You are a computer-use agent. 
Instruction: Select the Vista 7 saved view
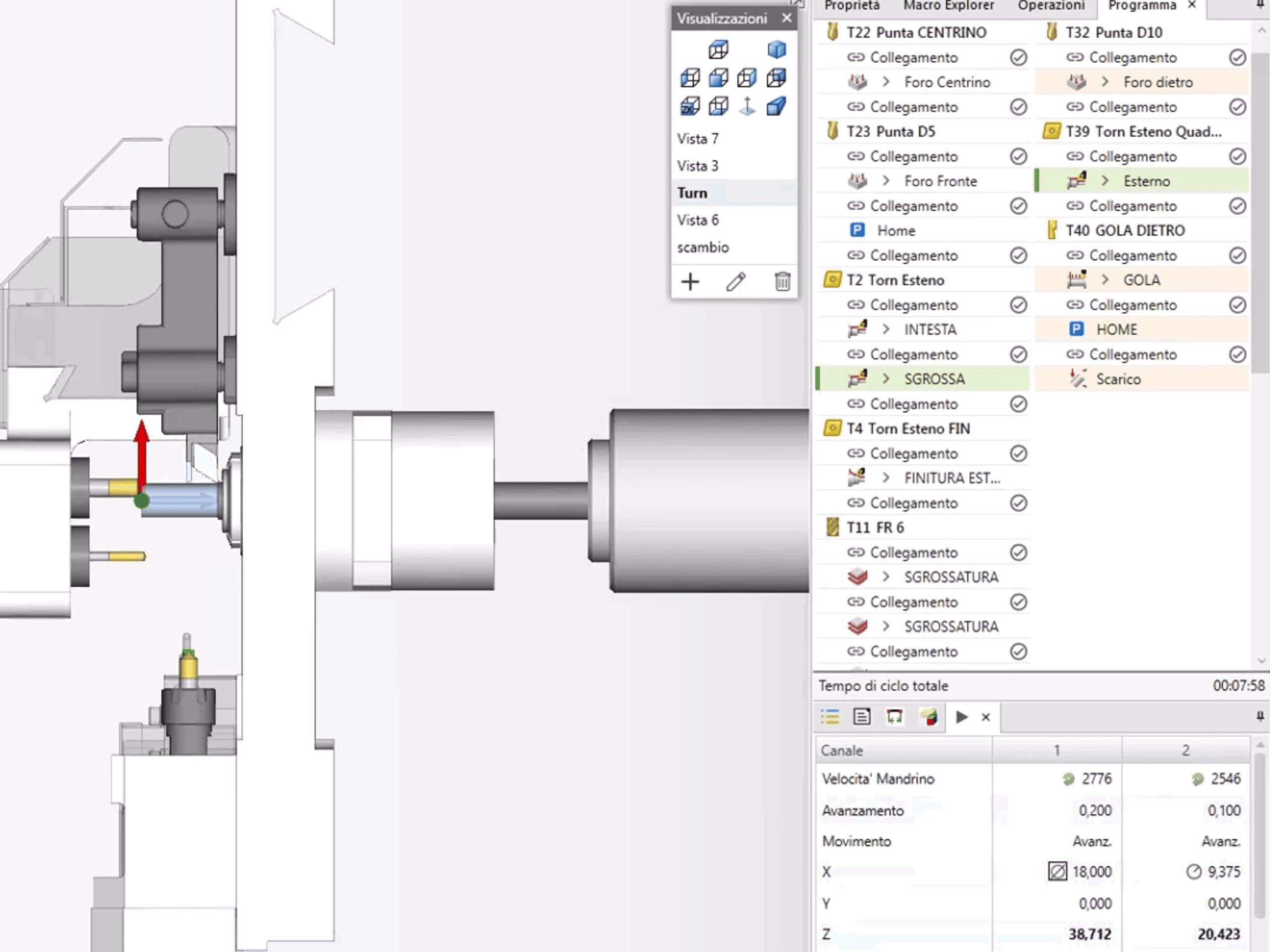(698, 139)
